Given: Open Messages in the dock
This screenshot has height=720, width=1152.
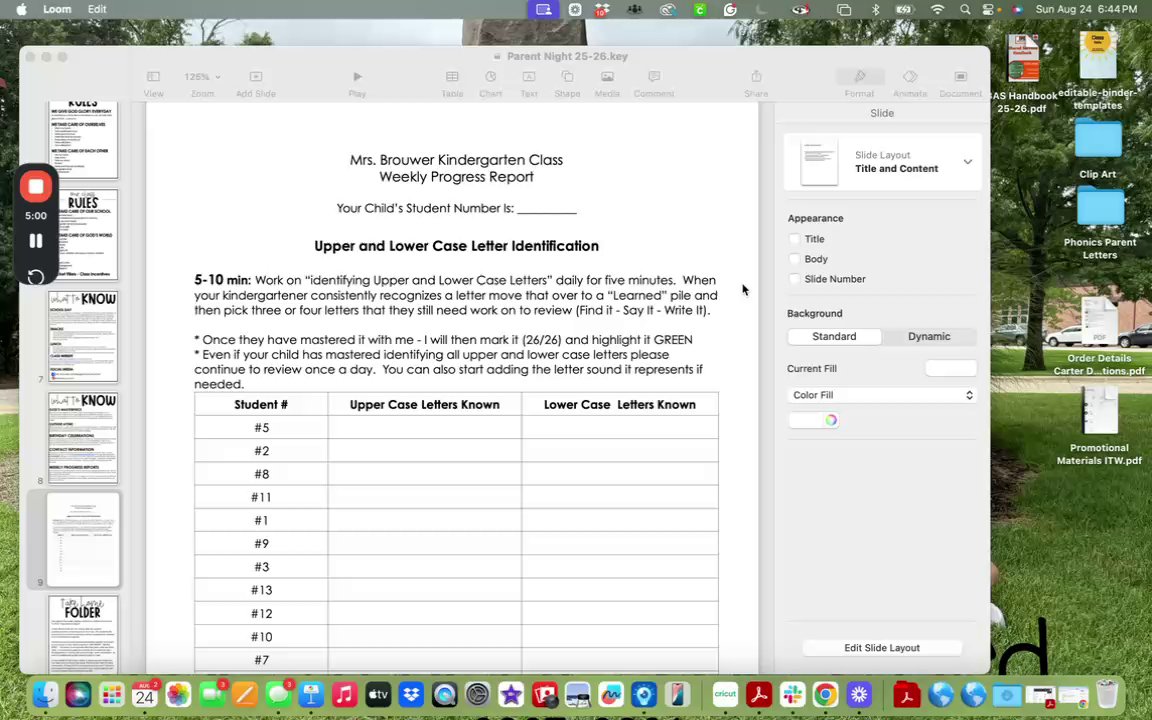Looking at the screenshot, I should coord(278,694).
